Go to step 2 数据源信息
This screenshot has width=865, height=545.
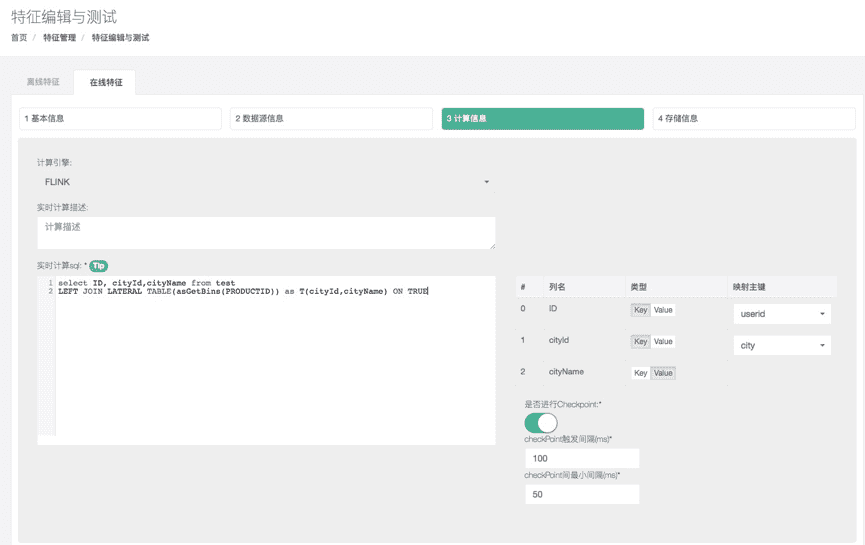tap(331, 119)
